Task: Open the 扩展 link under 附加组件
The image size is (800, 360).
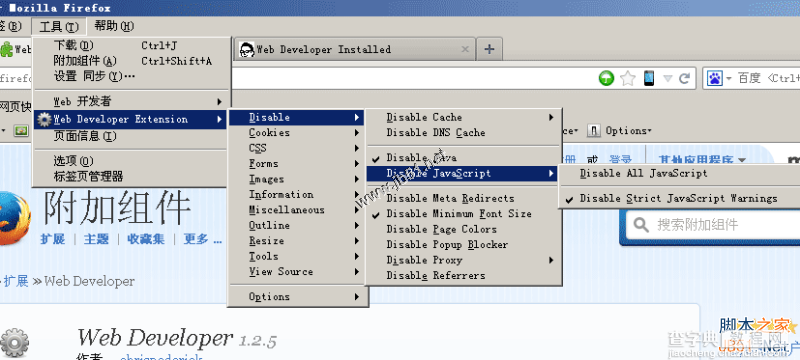Action: point(53,239)
